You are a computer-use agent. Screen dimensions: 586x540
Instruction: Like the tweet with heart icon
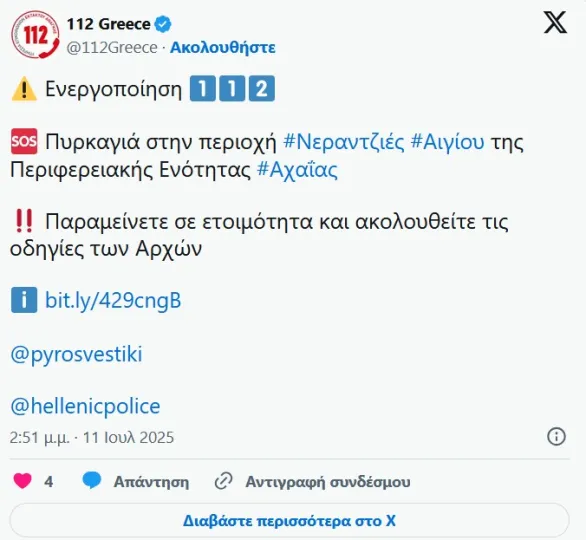tap(22, 481)
